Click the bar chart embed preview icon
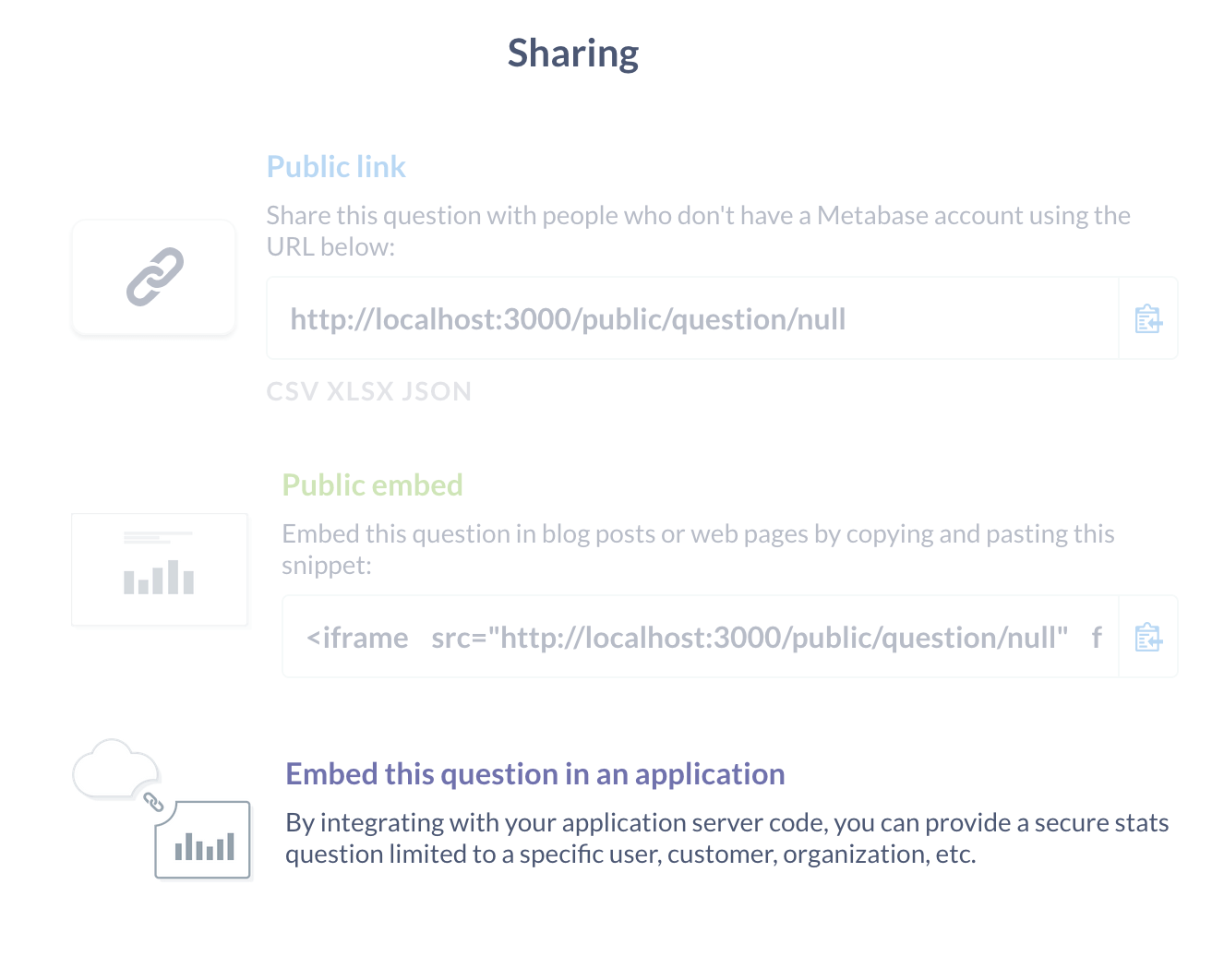 coord(160,569)
